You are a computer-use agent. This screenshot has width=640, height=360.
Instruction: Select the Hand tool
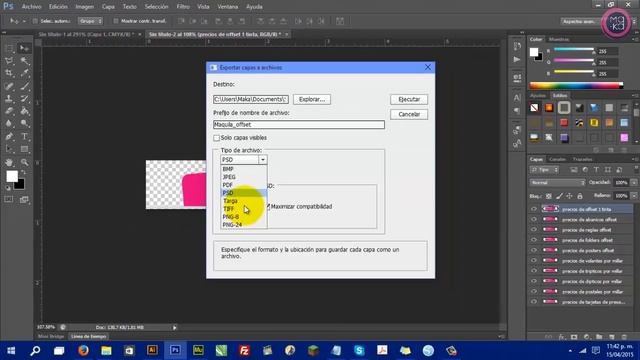9,162
